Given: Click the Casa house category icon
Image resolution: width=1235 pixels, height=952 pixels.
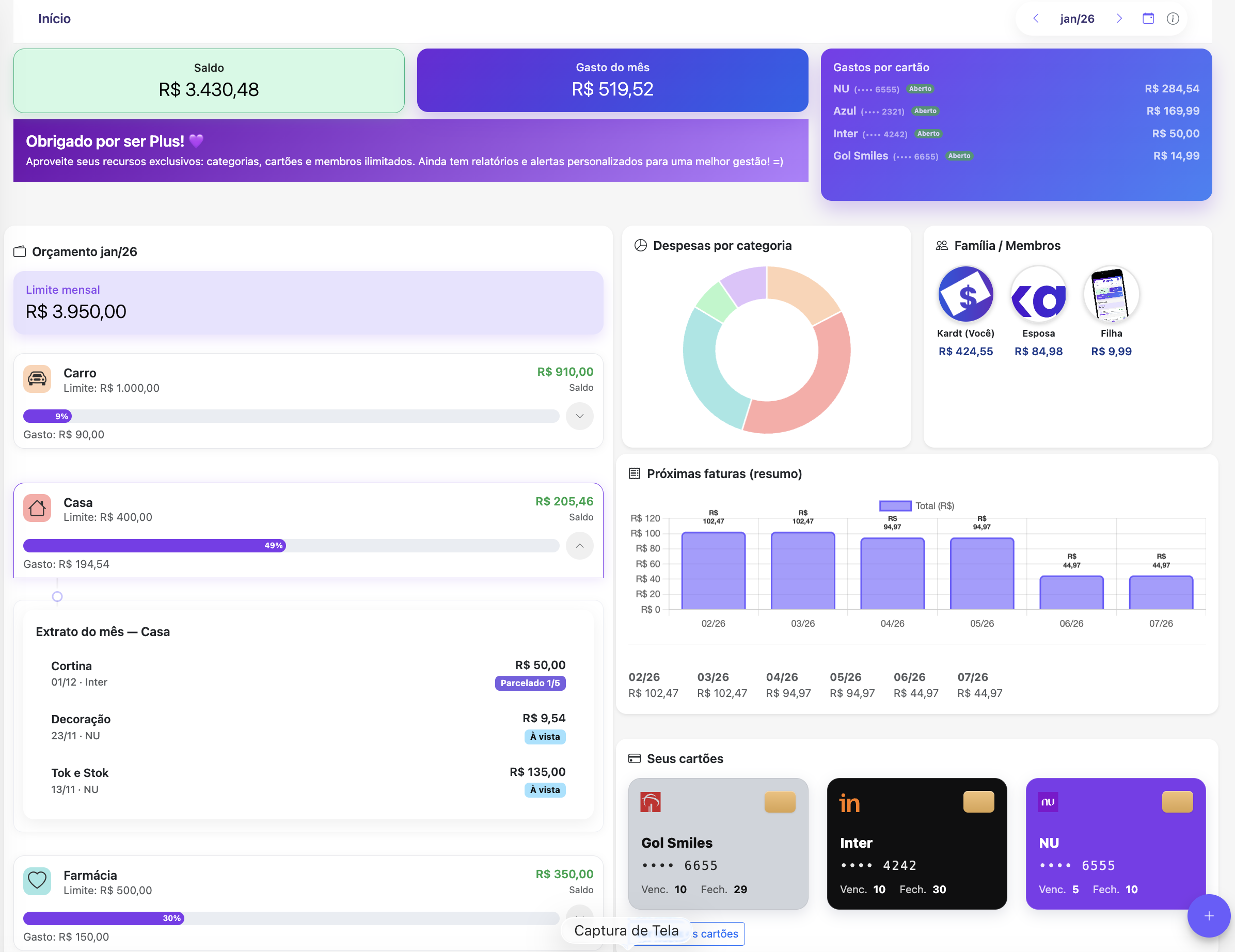Looking at the screenshot, I should [37, 508].
